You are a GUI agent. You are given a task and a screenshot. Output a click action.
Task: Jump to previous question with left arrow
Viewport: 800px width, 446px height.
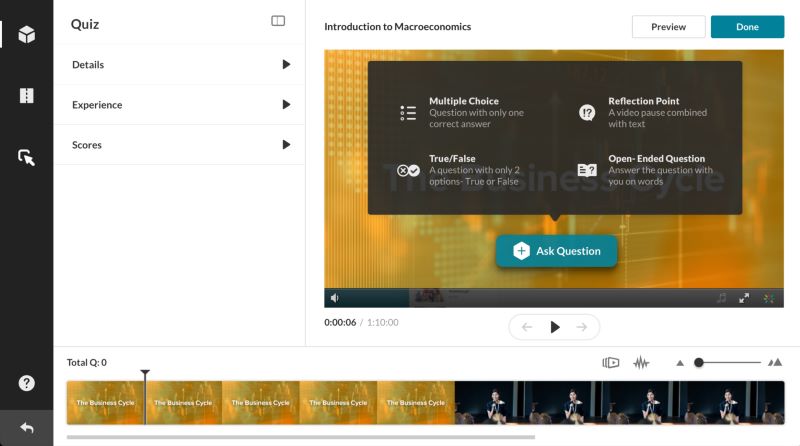click(527, 327)
